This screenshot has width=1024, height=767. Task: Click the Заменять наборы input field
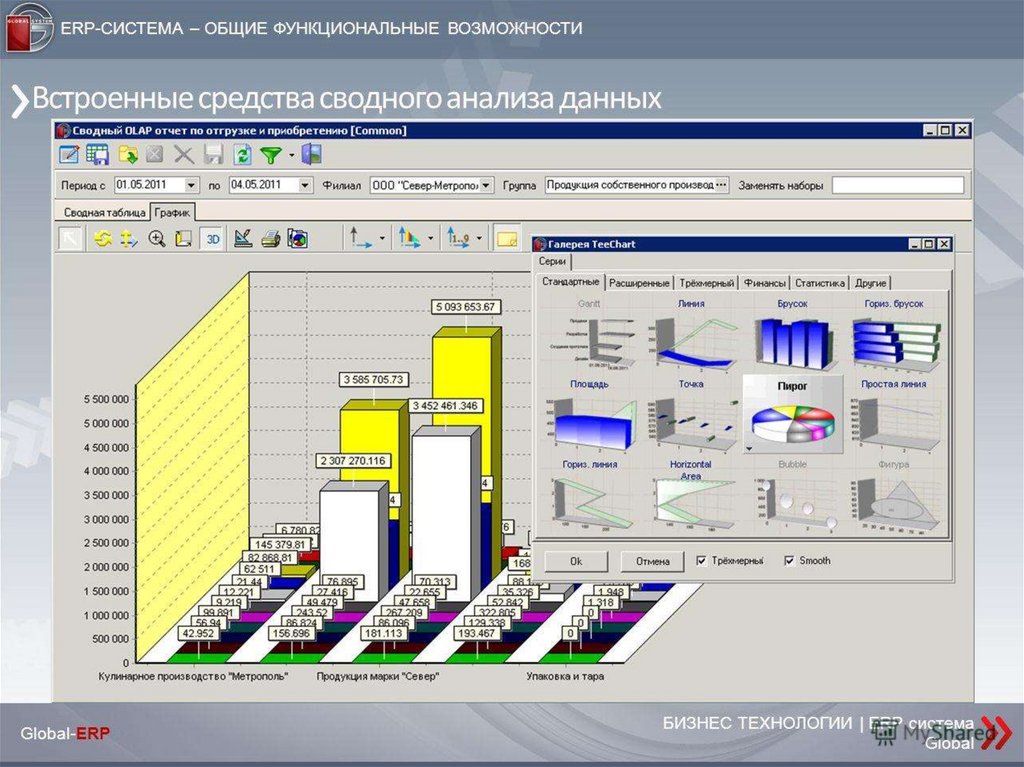898,186
